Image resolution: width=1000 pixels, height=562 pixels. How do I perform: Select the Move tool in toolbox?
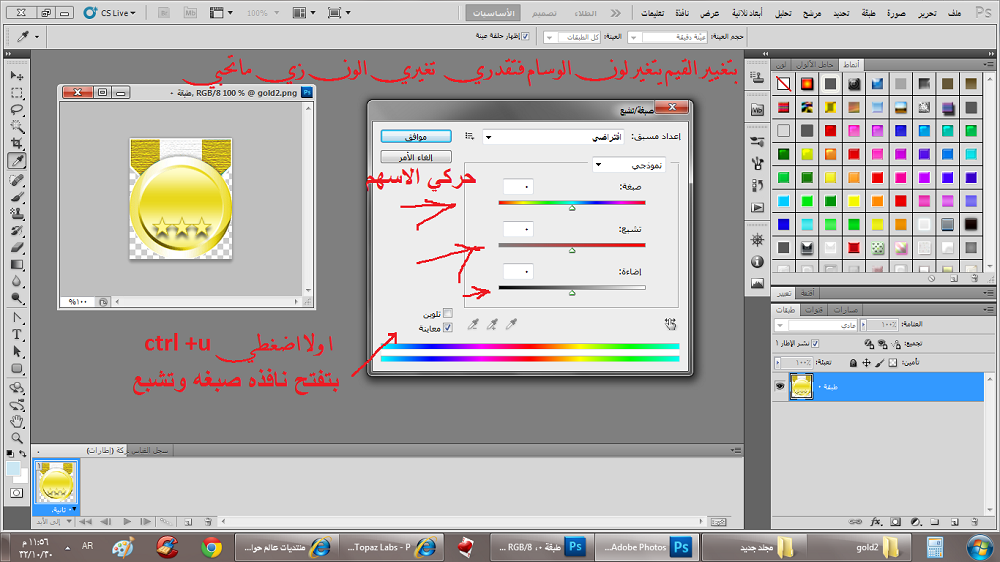pyautogui.click(x=17, y=76)
